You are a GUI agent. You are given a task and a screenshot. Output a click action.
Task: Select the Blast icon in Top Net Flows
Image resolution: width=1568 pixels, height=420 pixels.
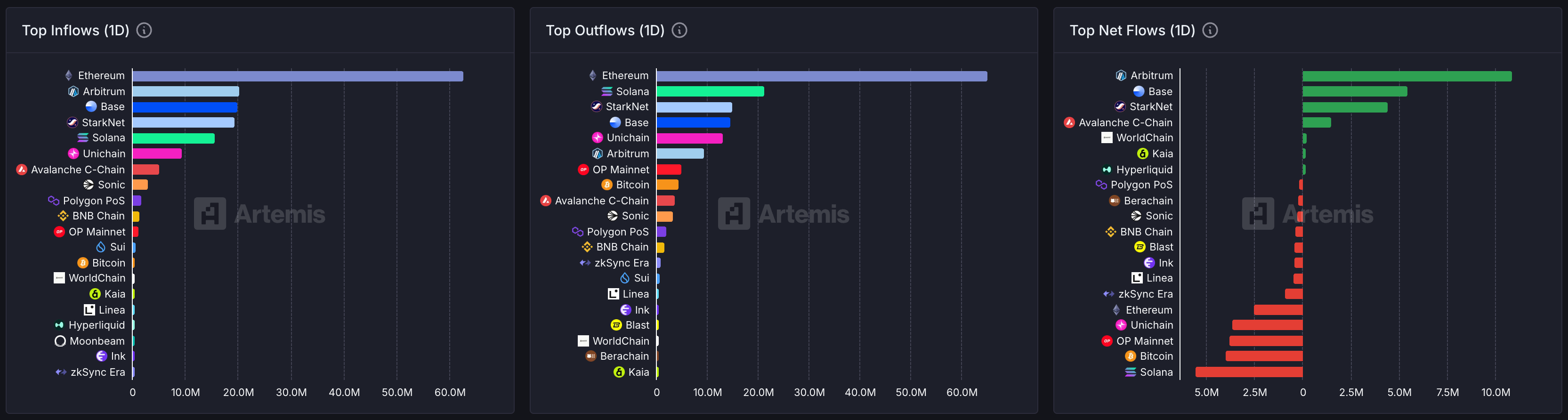(1140, 247)
